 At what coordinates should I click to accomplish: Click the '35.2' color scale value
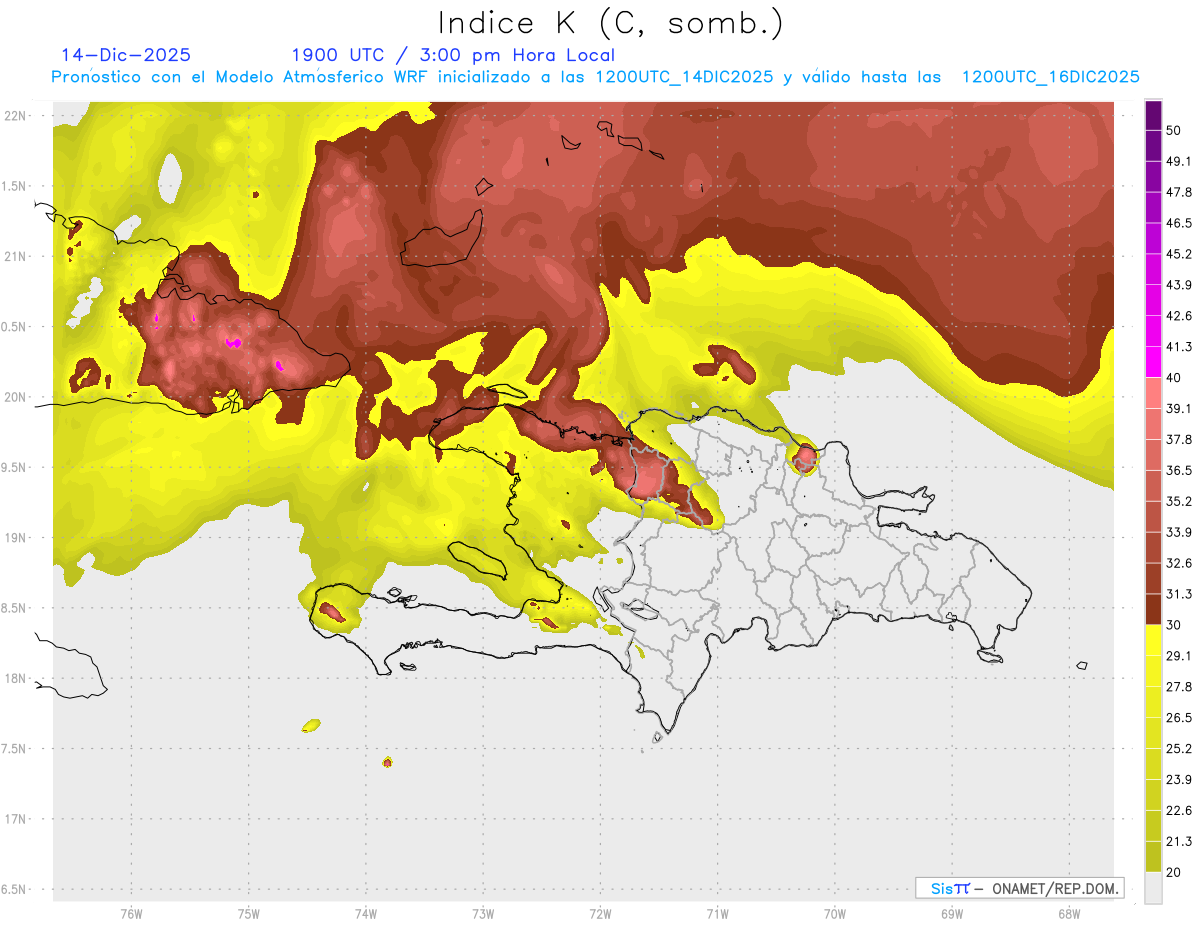click(x=1178, y=501)
